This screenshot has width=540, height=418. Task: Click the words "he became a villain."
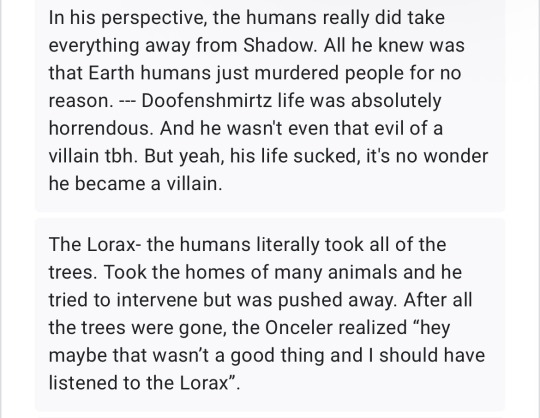(135, 184)
